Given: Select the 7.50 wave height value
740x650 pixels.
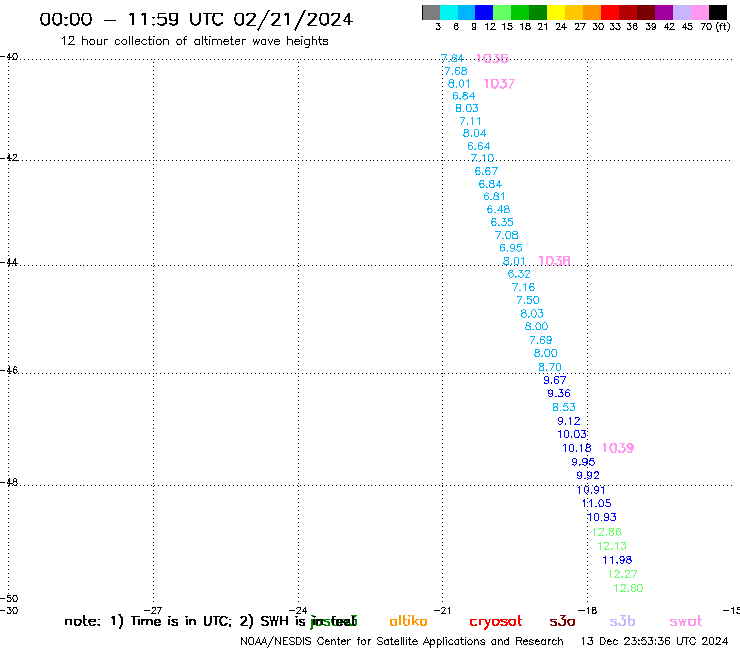Looking at the screenshot, I should click(528, 300).
